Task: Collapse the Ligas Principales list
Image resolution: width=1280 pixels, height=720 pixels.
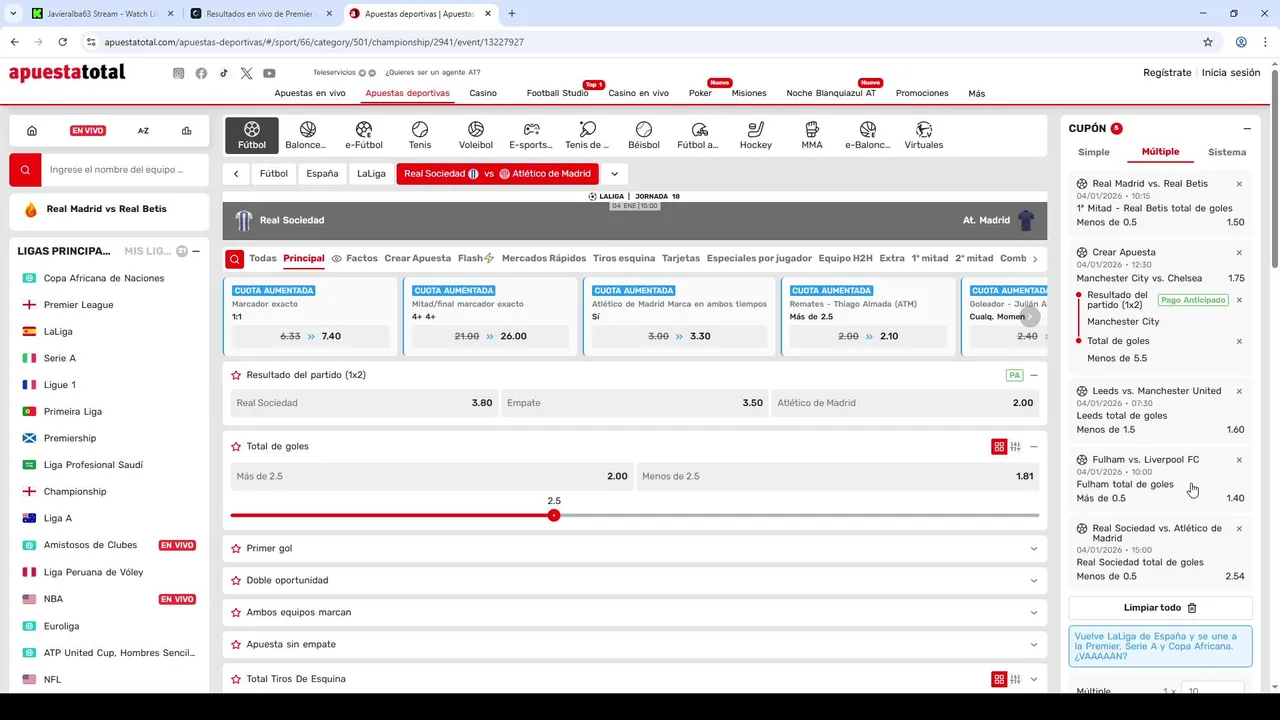Action: [x=196, y=251]
